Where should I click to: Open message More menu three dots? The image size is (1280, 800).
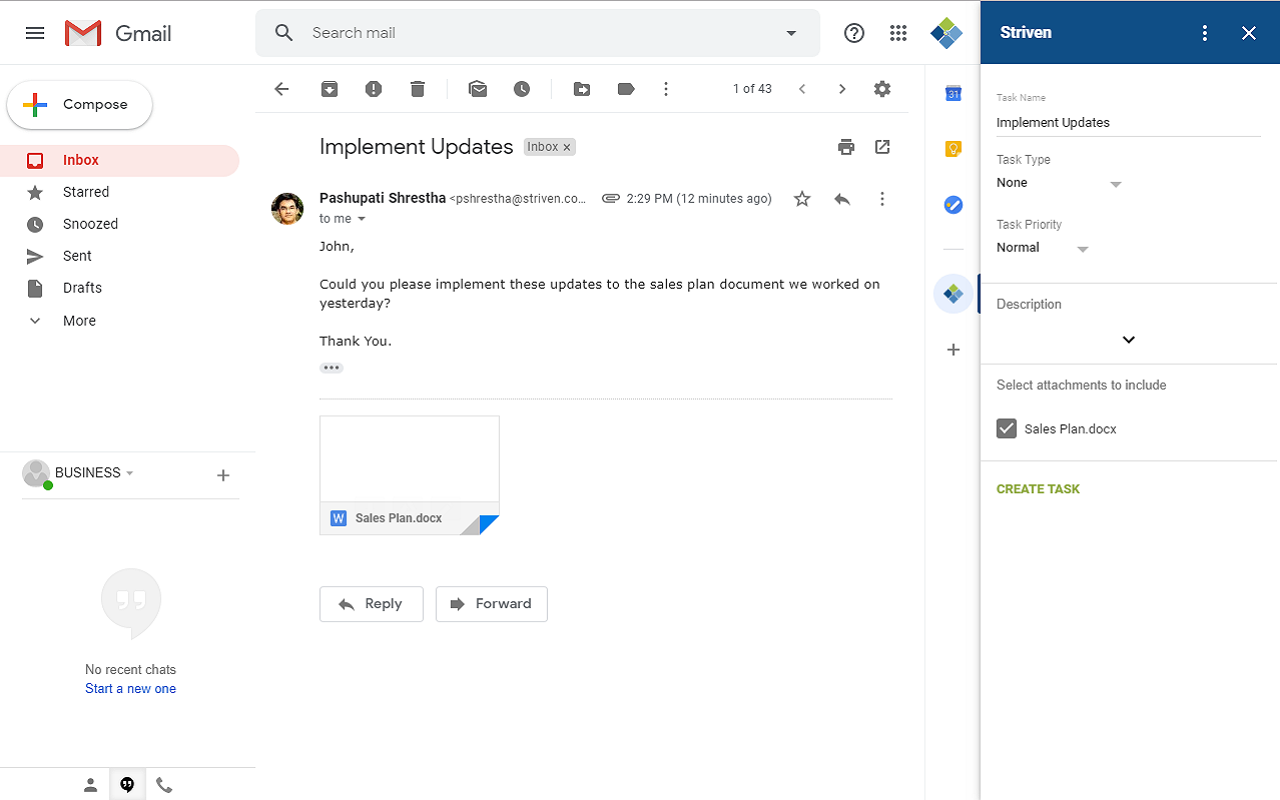coord(882,199)
